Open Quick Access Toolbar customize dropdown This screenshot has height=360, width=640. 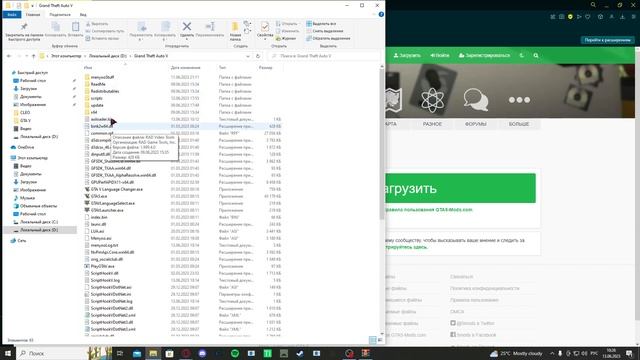point(33,6)
